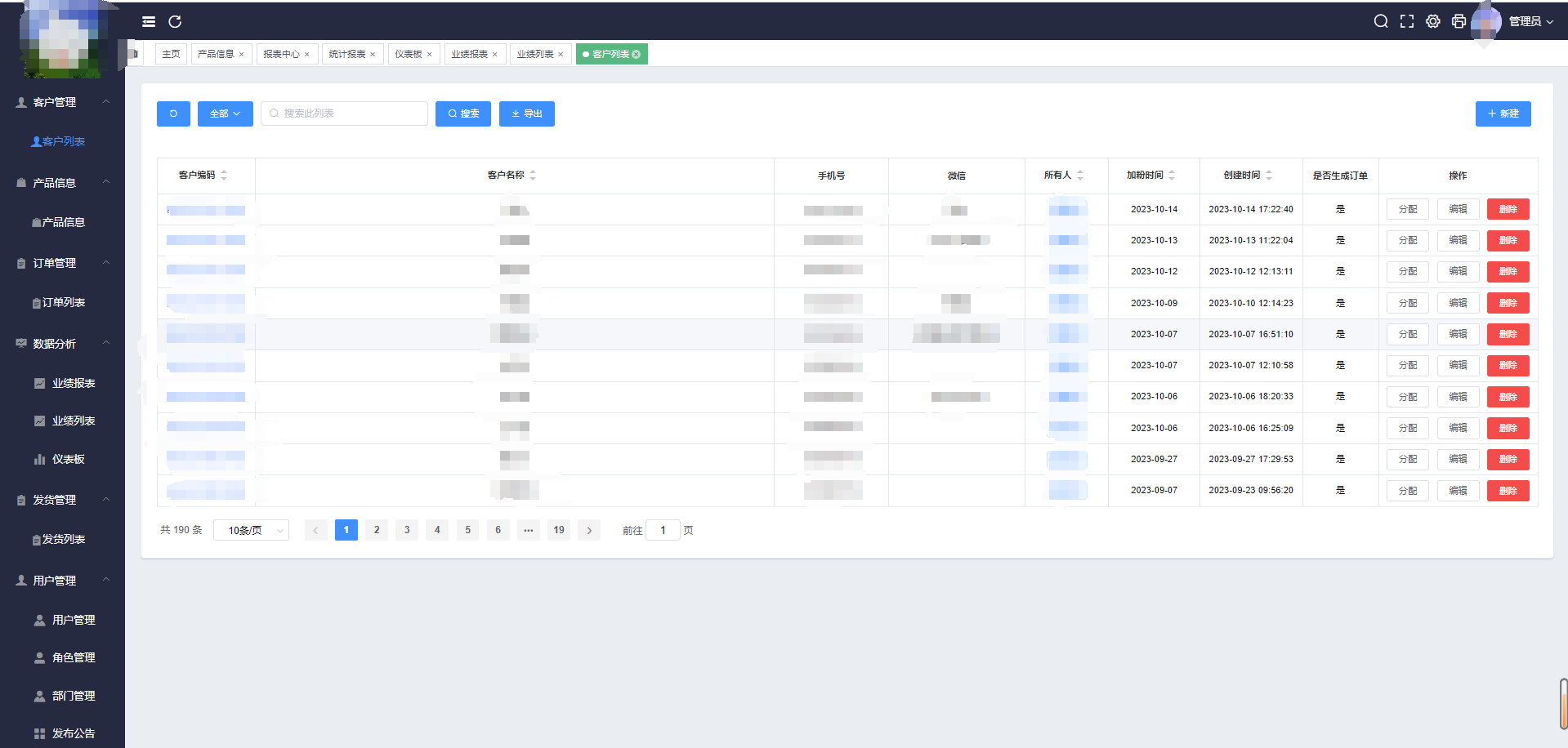
Task: Open 仪表板 in the sidebar
Action: (69, 460)
